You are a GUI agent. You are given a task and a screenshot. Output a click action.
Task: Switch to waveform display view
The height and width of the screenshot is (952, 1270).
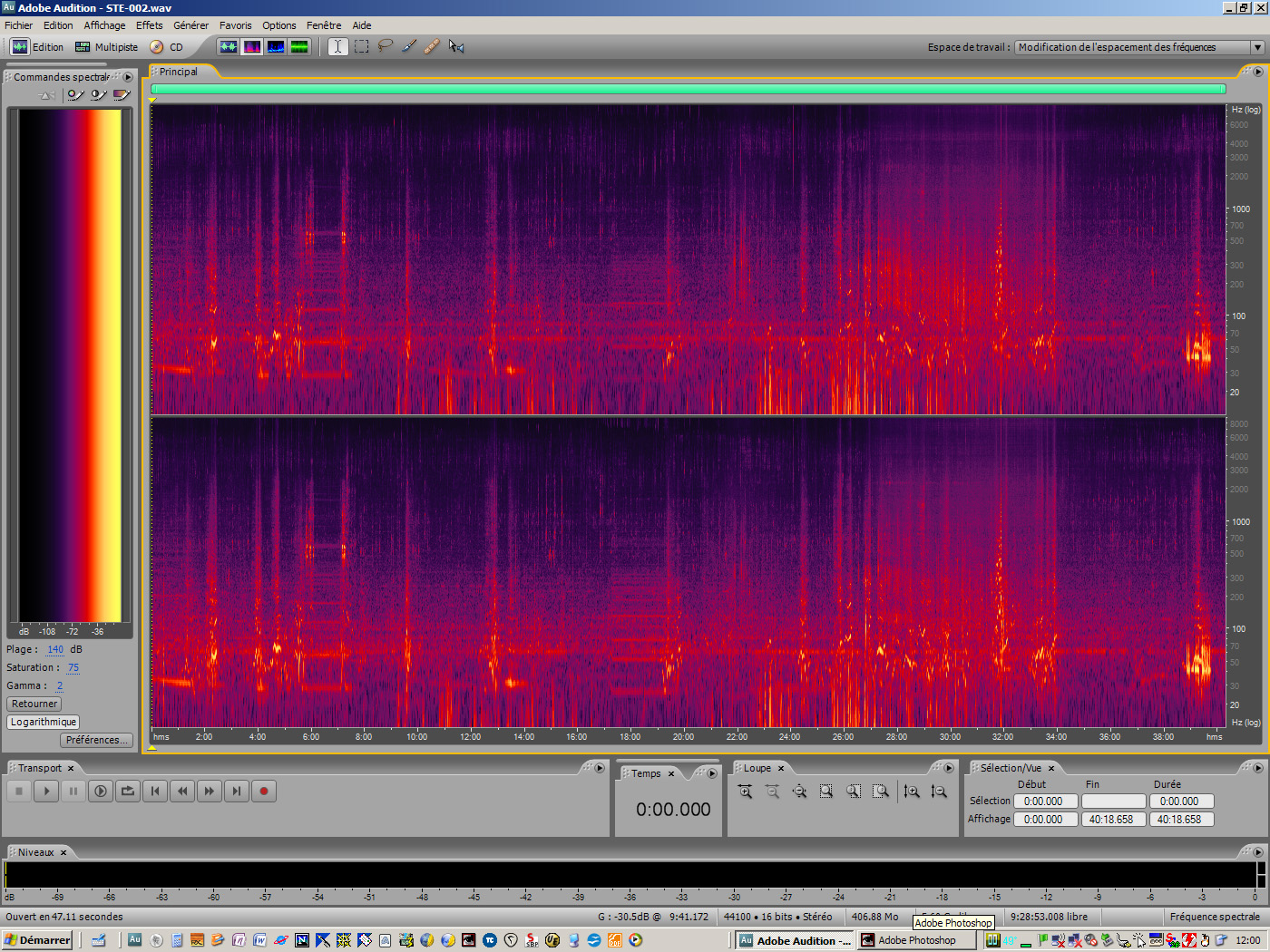click(x=229, y=46)
